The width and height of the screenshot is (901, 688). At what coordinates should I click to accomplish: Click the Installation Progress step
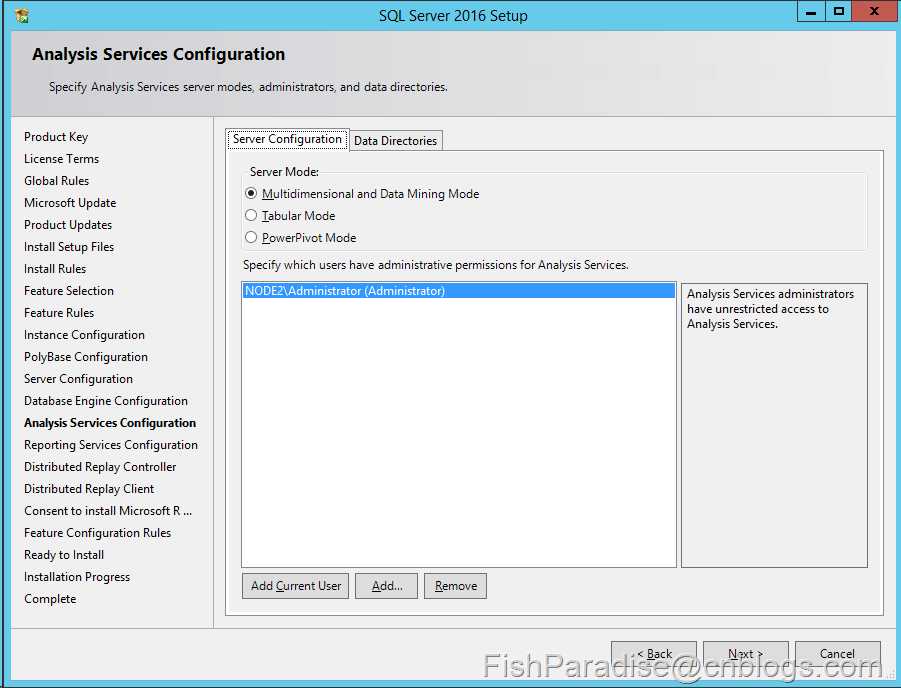pos(77,577)
